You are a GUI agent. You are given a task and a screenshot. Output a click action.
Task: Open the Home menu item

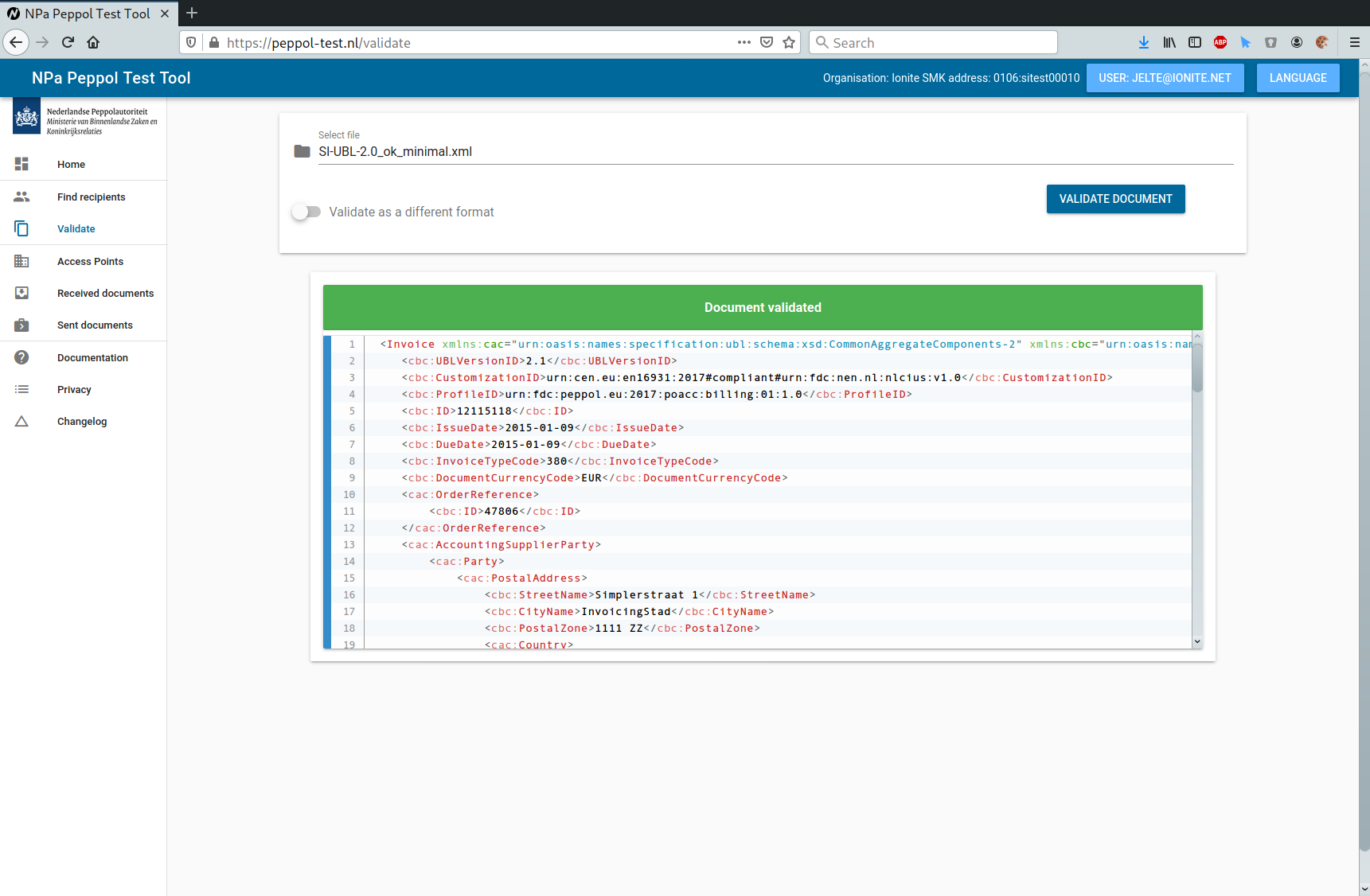click(83, 164)
